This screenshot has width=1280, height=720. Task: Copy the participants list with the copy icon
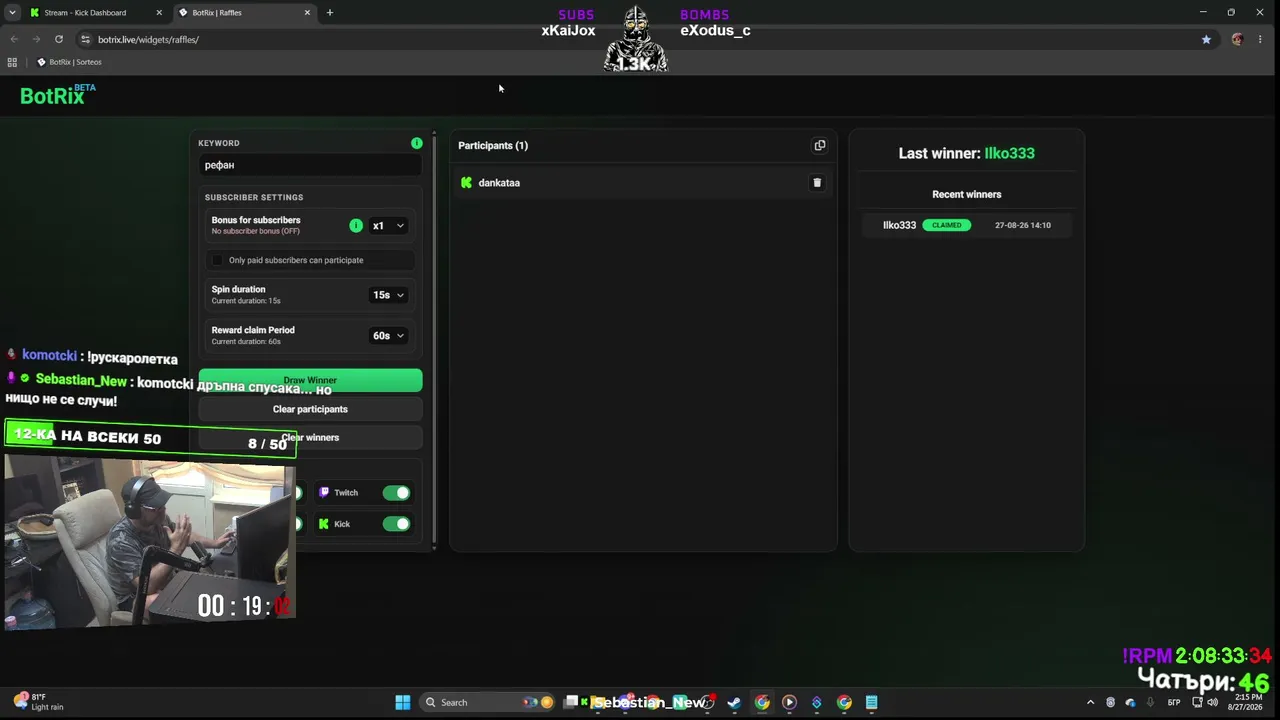820,145
